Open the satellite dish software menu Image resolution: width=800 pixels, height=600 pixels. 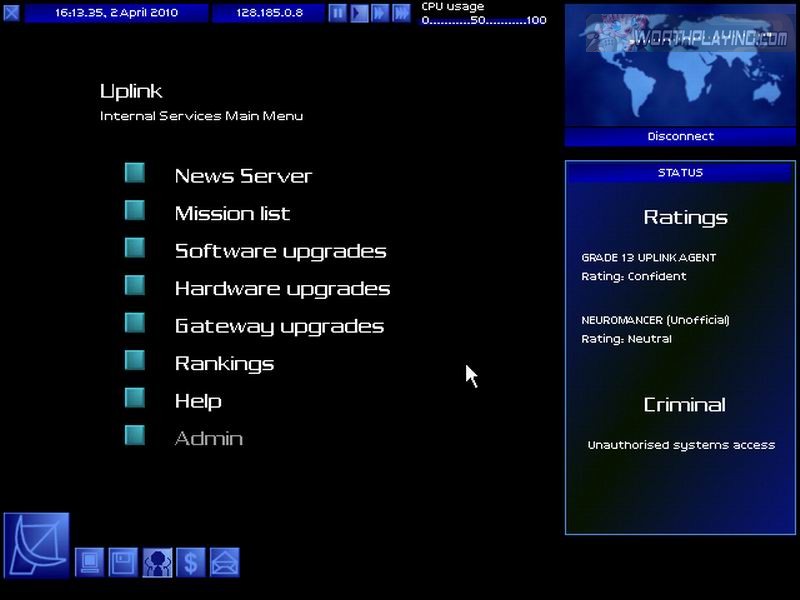point(37,545)
